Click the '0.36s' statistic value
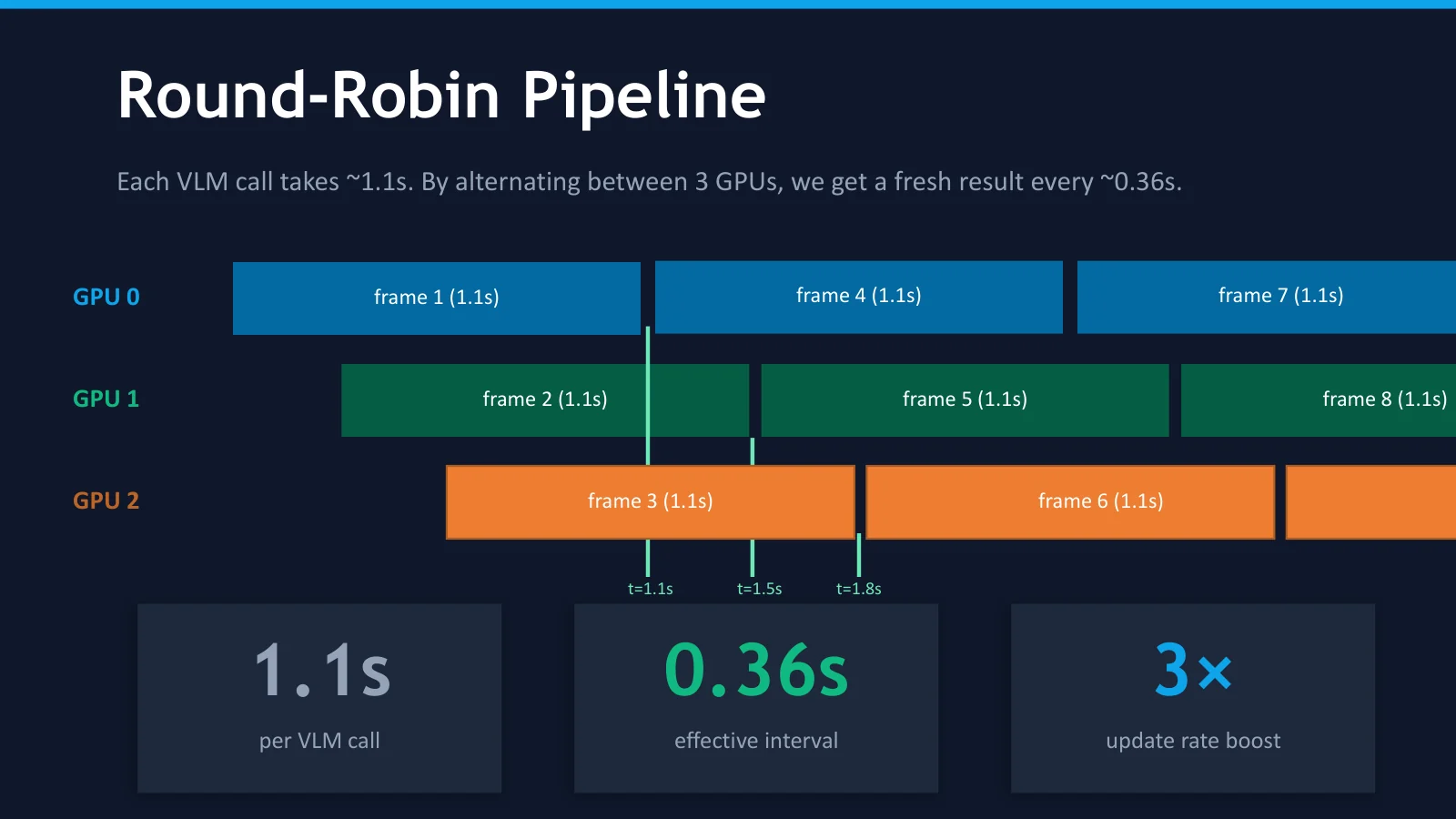Image resolution: width=1456 pixels, height=819 pixels. click(756, 671)
